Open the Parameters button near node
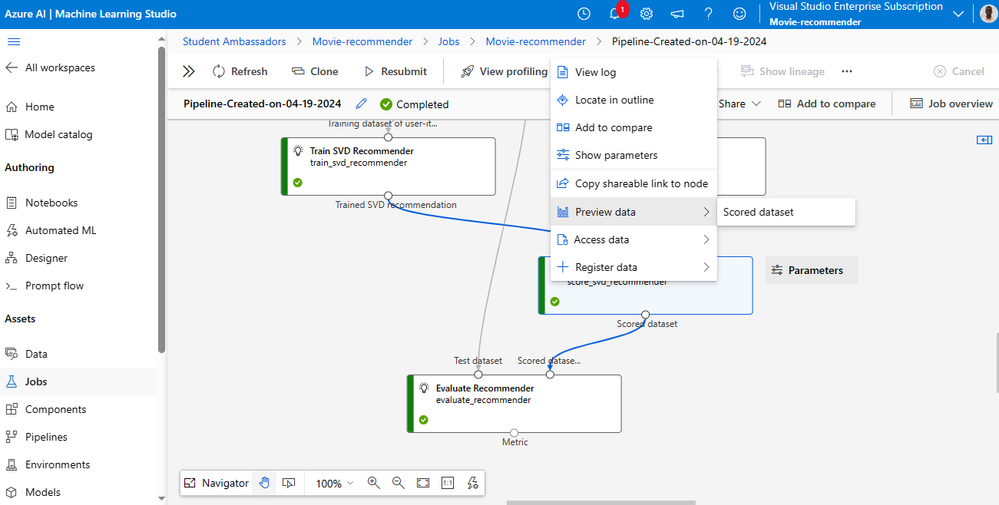This screenshot has height=505, width=999. [811, 270]
